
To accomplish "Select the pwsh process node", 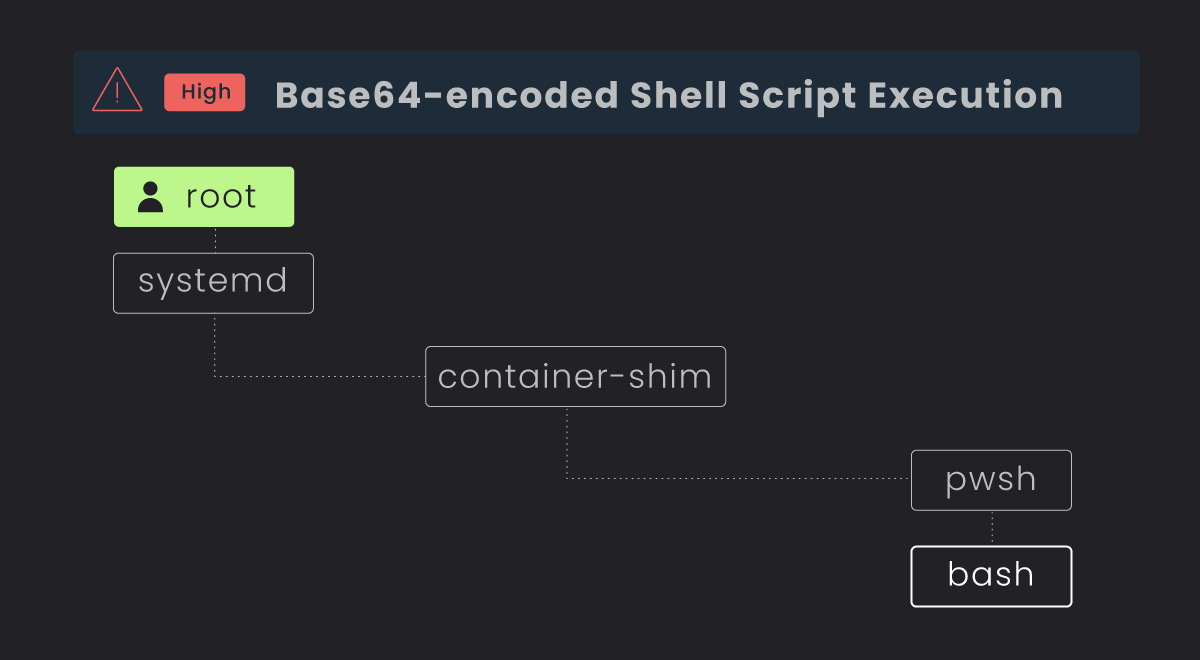I will point(991,480).
